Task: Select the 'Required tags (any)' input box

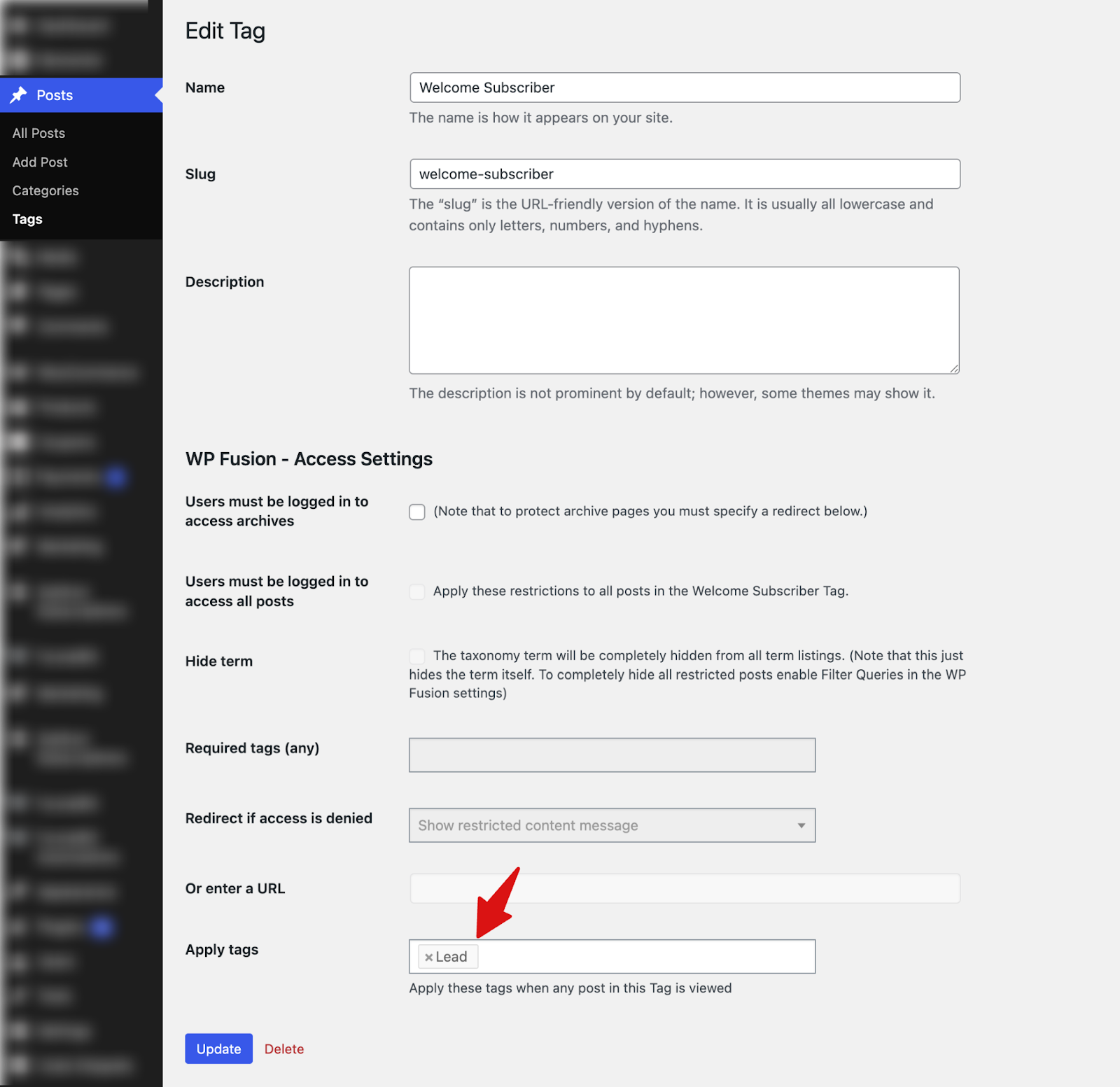Action: 612,755
